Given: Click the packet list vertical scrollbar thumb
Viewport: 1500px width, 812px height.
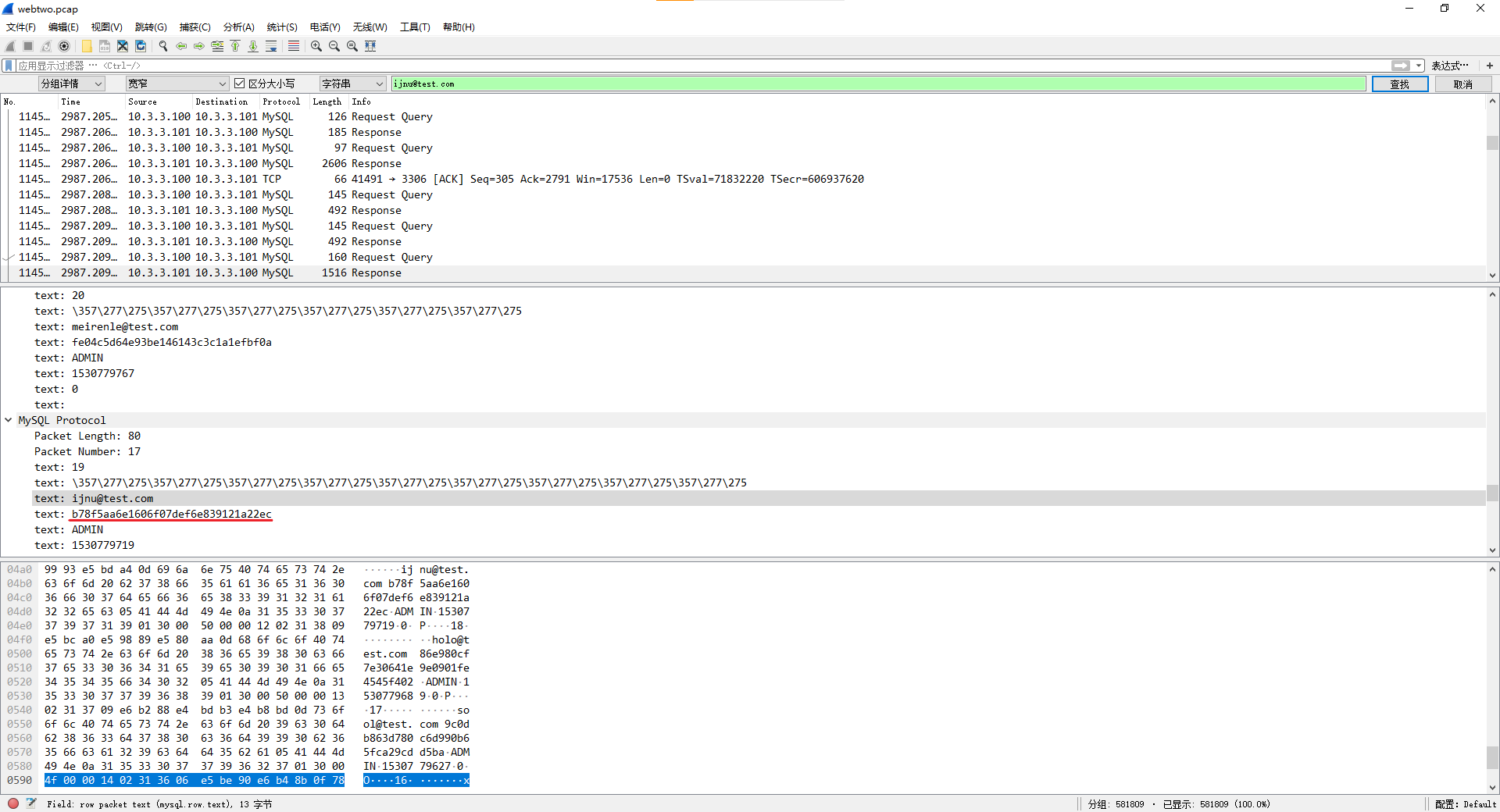Looking at the screenshot, I should tap(1492, 143).
